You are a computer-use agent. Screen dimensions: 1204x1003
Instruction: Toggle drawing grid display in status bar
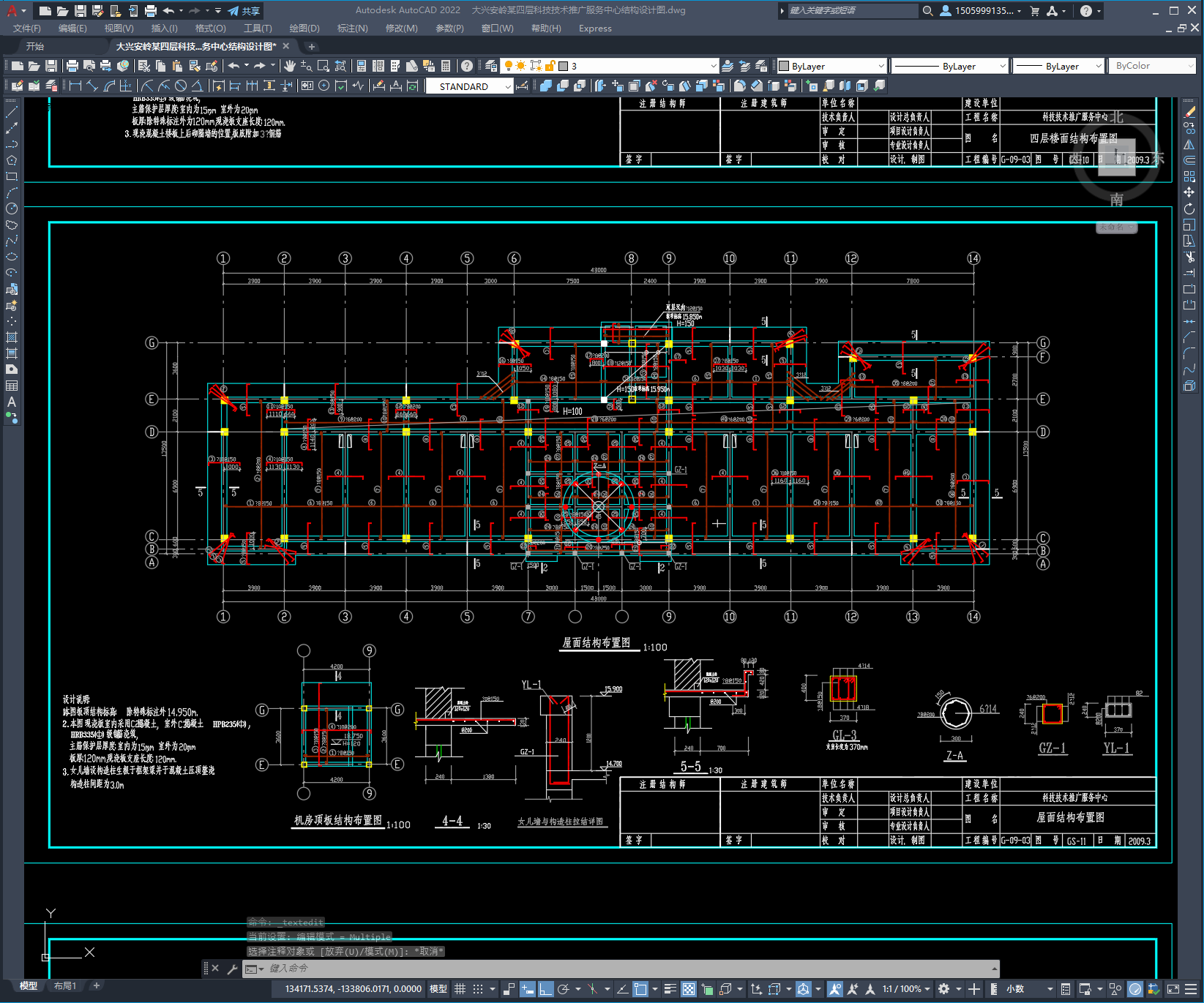coord(460,989)
